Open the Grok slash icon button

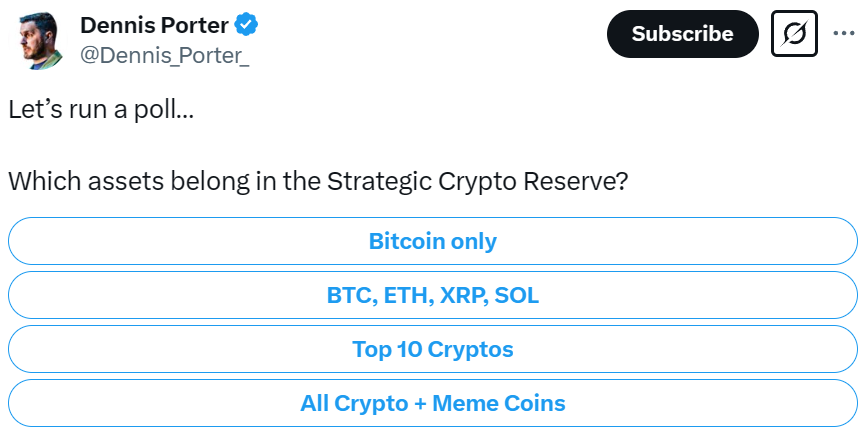click(x=794, y=34)
